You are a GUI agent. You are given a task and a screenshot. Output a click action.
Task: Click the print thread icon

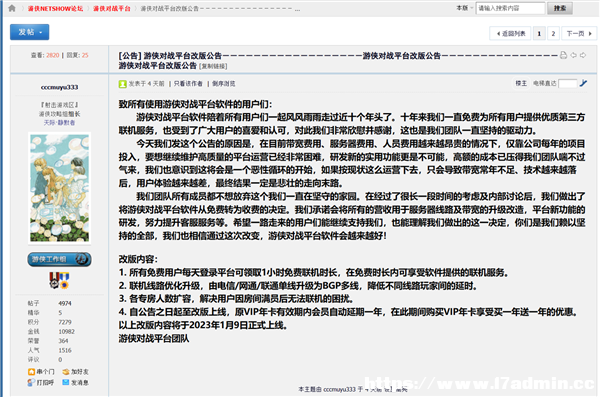coord(563,55)
